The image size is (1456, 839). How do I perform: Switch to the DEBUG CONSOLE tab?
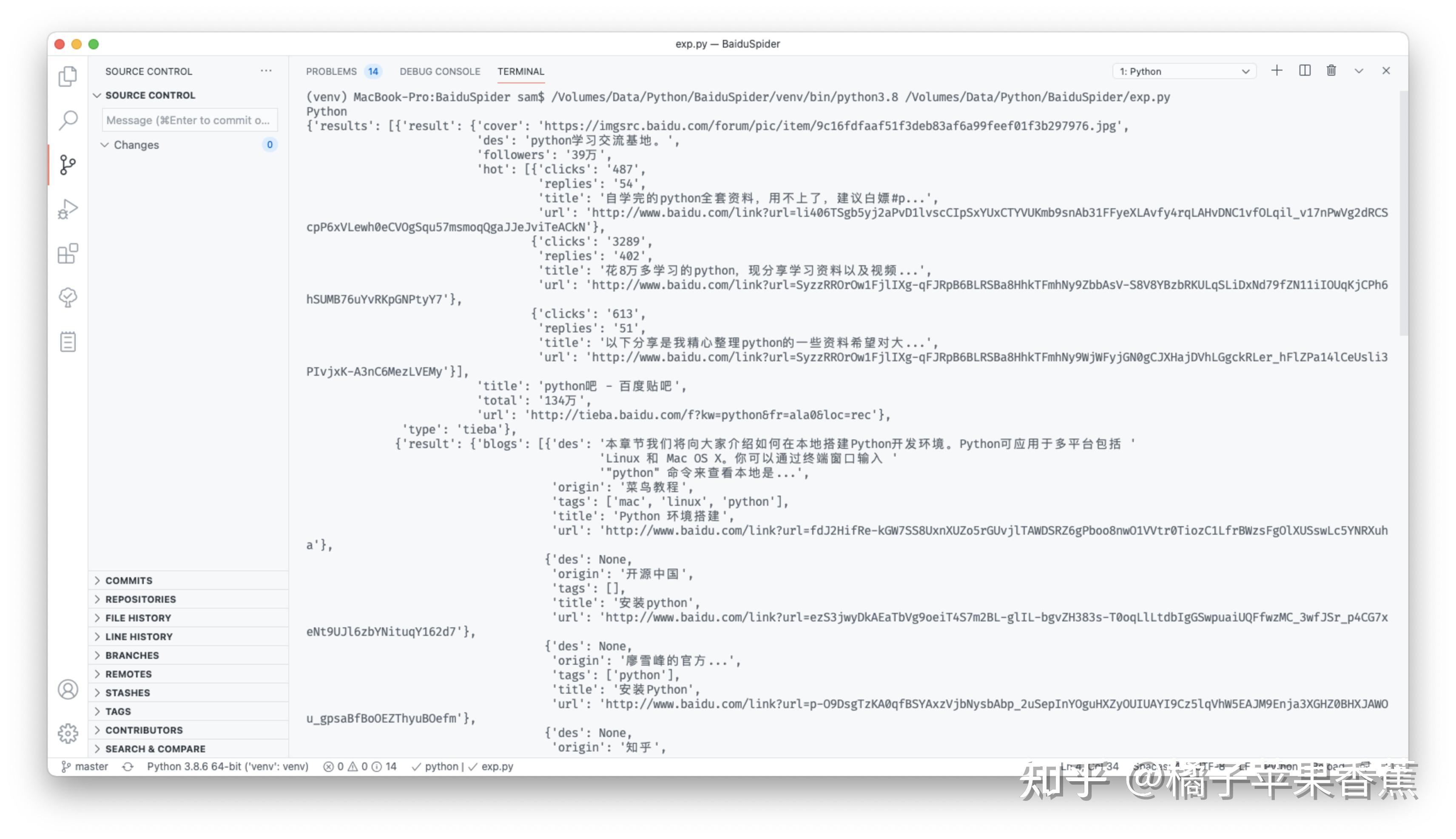click(x=441, y=71)
